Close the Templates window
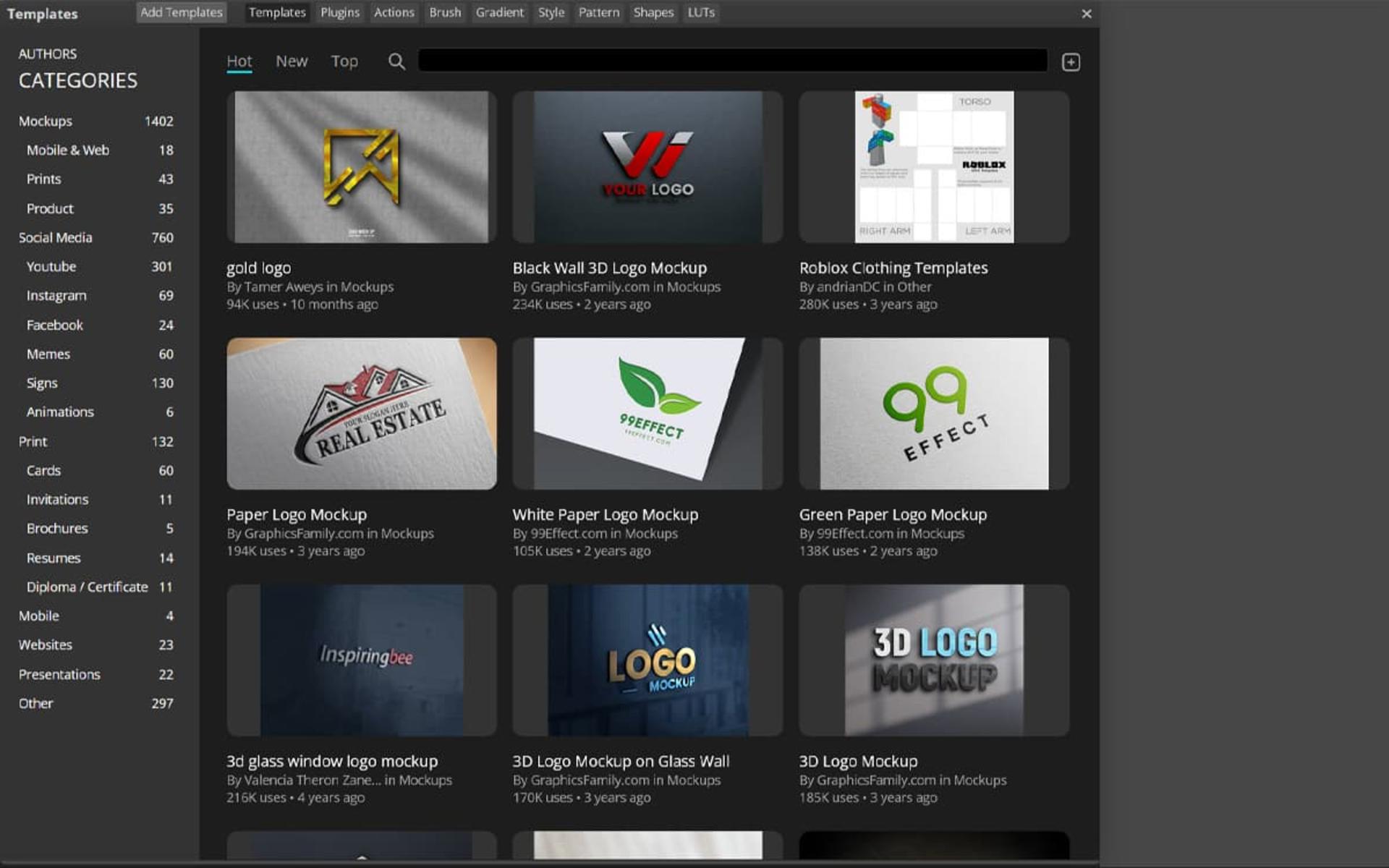The width and height of the screenshot is (1389, 868). click(x=1086, y=14)
